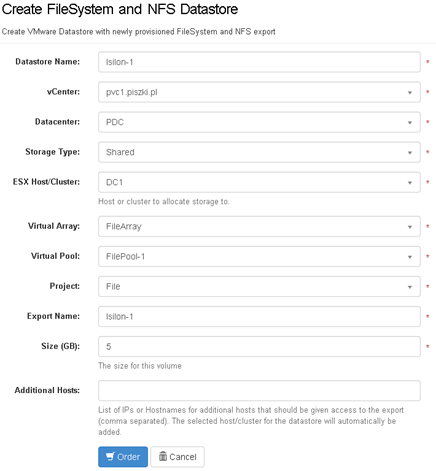Click into the Export Name field
Image resolution: width=436 pixels, height=471 pixels.
click(259, 317)
